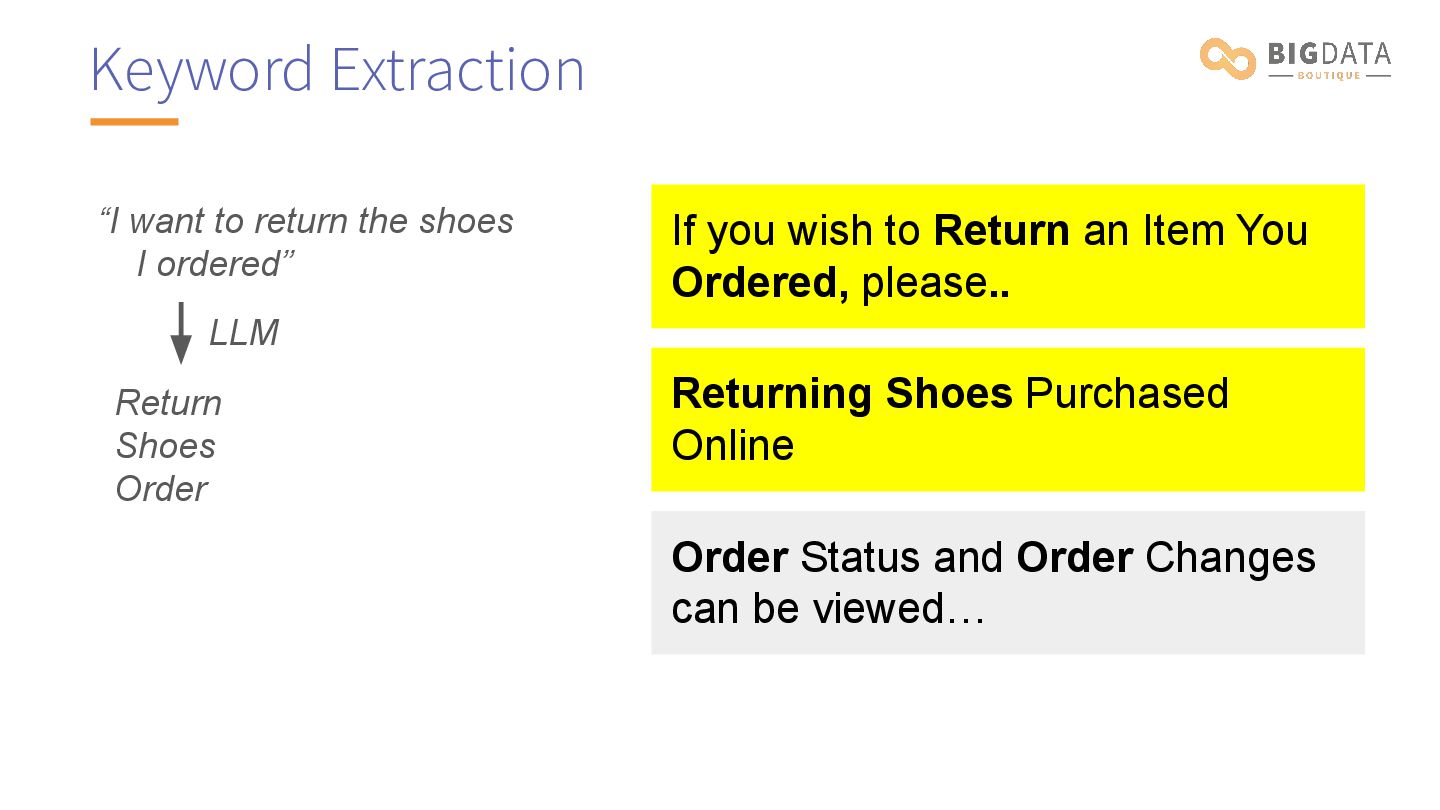Click the orange underline below the title
Image resolution: width=1440 pixels, height=810 pixels.
tap(134, 122)
